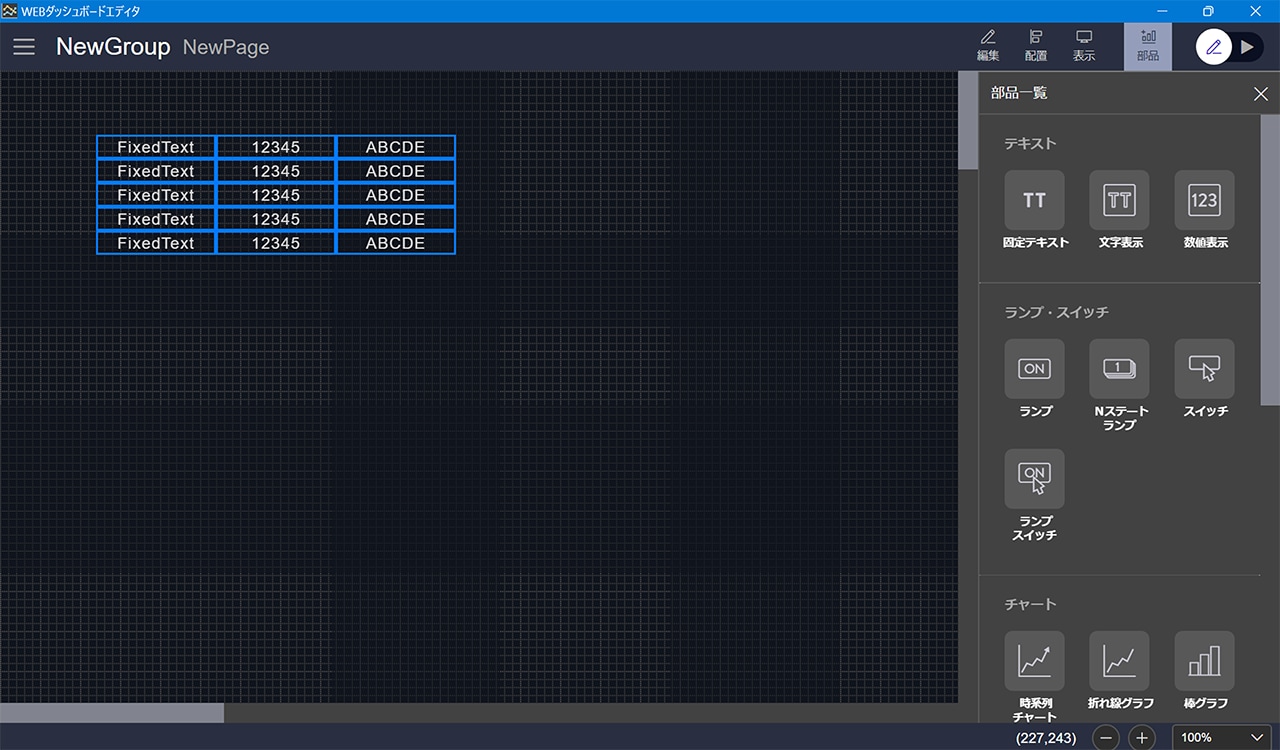Image resolution: width=1280 pixels, height=750 pixels.
Task: Toggle edit mode with the pen switch
Action: [x=1214, y=47]
